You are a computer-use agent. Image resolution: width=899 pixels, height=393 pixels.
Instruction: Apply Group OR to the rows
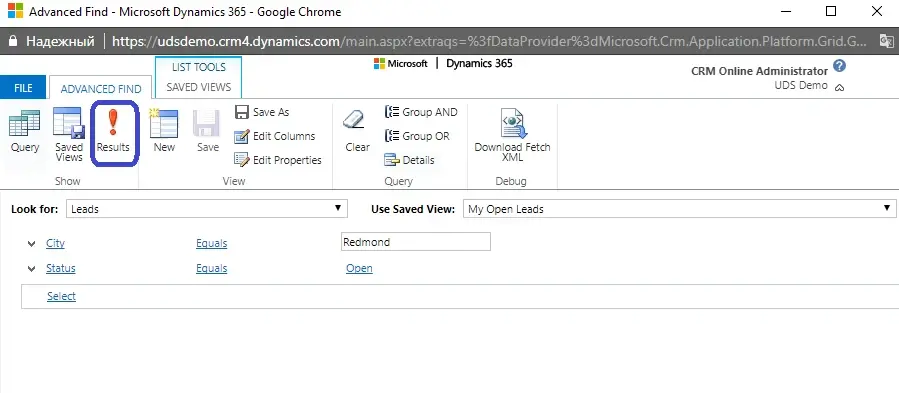417,136
